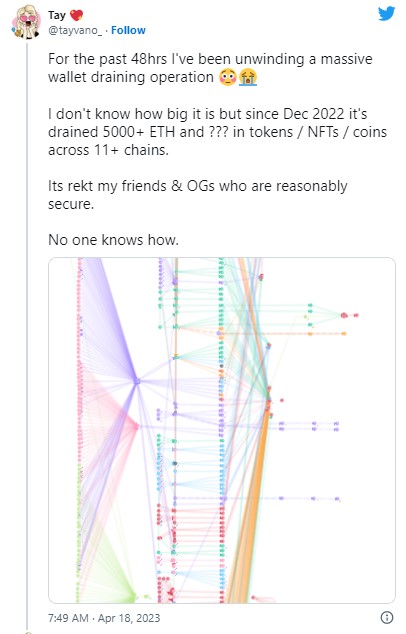Click the Twitter bird logo
The width and height of the screenshot is (406, 634).
(386, 14)
